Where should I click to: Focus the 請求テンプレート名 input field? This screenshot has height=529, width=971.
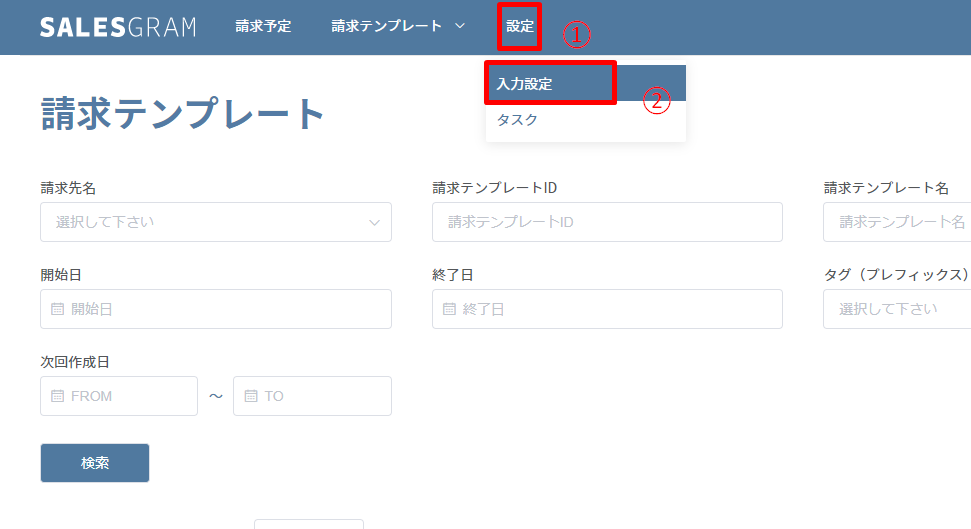897,222
